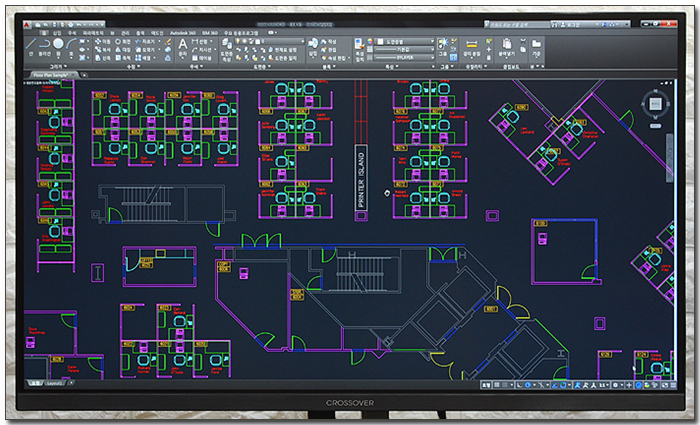Toggle object snap tracking in status bar

coord(554,385)
